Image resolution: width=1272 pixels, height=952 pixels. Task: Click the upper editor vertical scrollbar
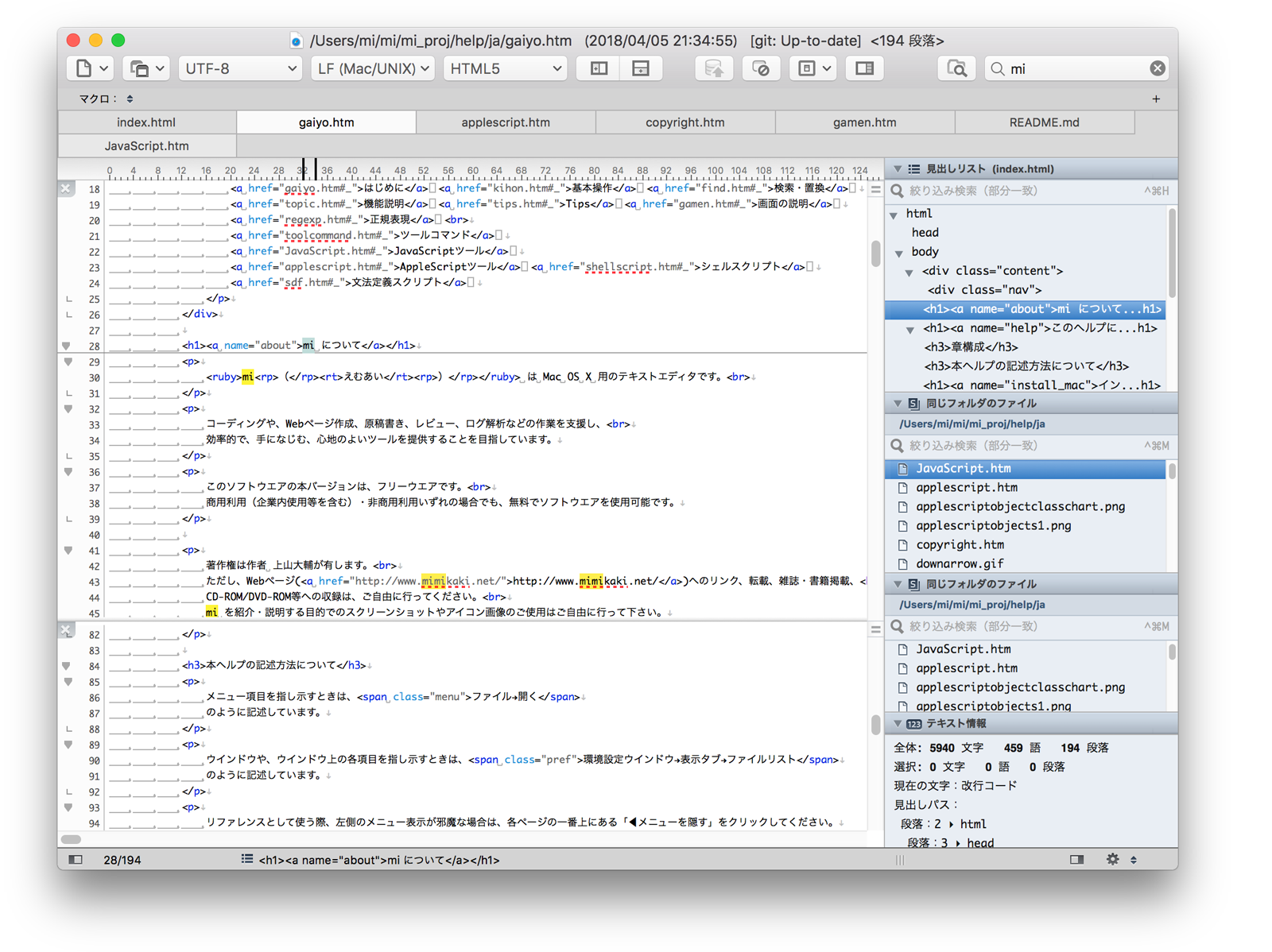(875, 254)
